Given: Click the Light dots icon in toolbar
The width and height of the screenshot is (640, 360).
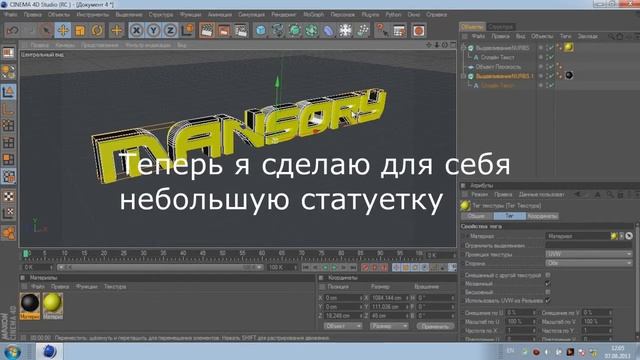Looking at the screenshot, I should tap(362, 30).
